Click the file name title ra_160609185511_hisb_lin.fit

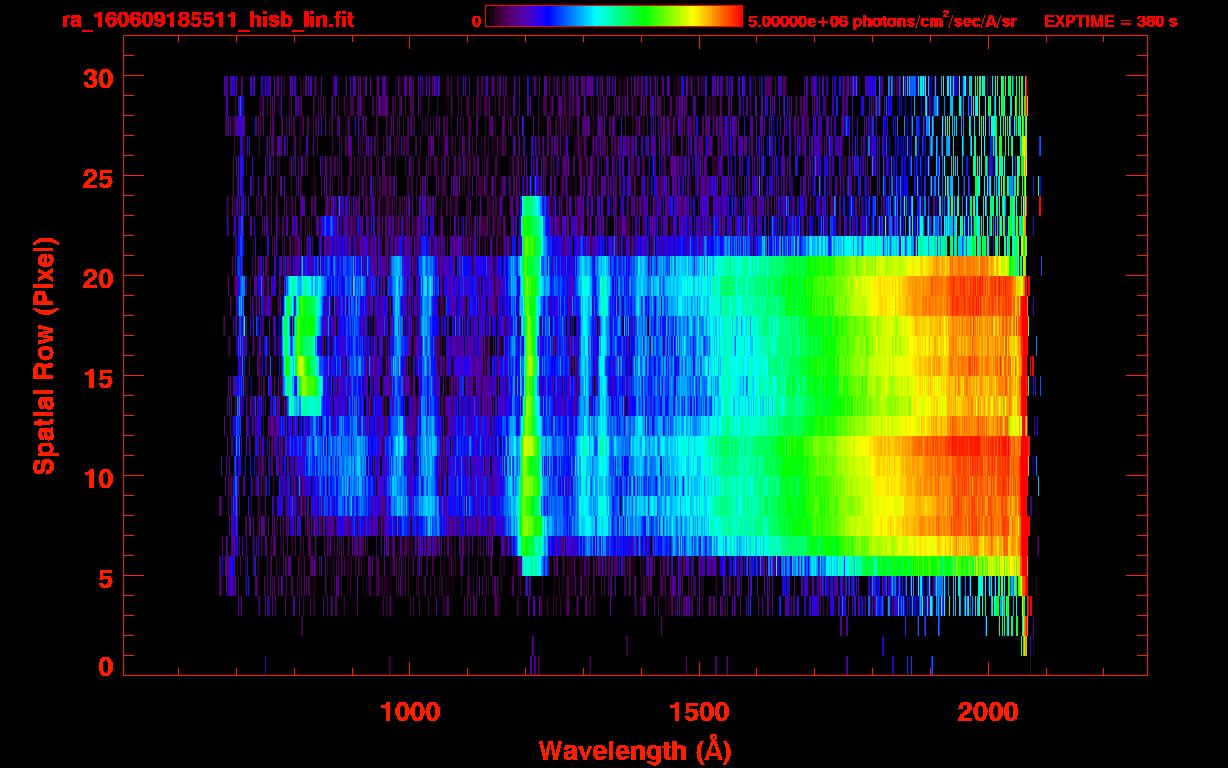click(x=207, y=21)
